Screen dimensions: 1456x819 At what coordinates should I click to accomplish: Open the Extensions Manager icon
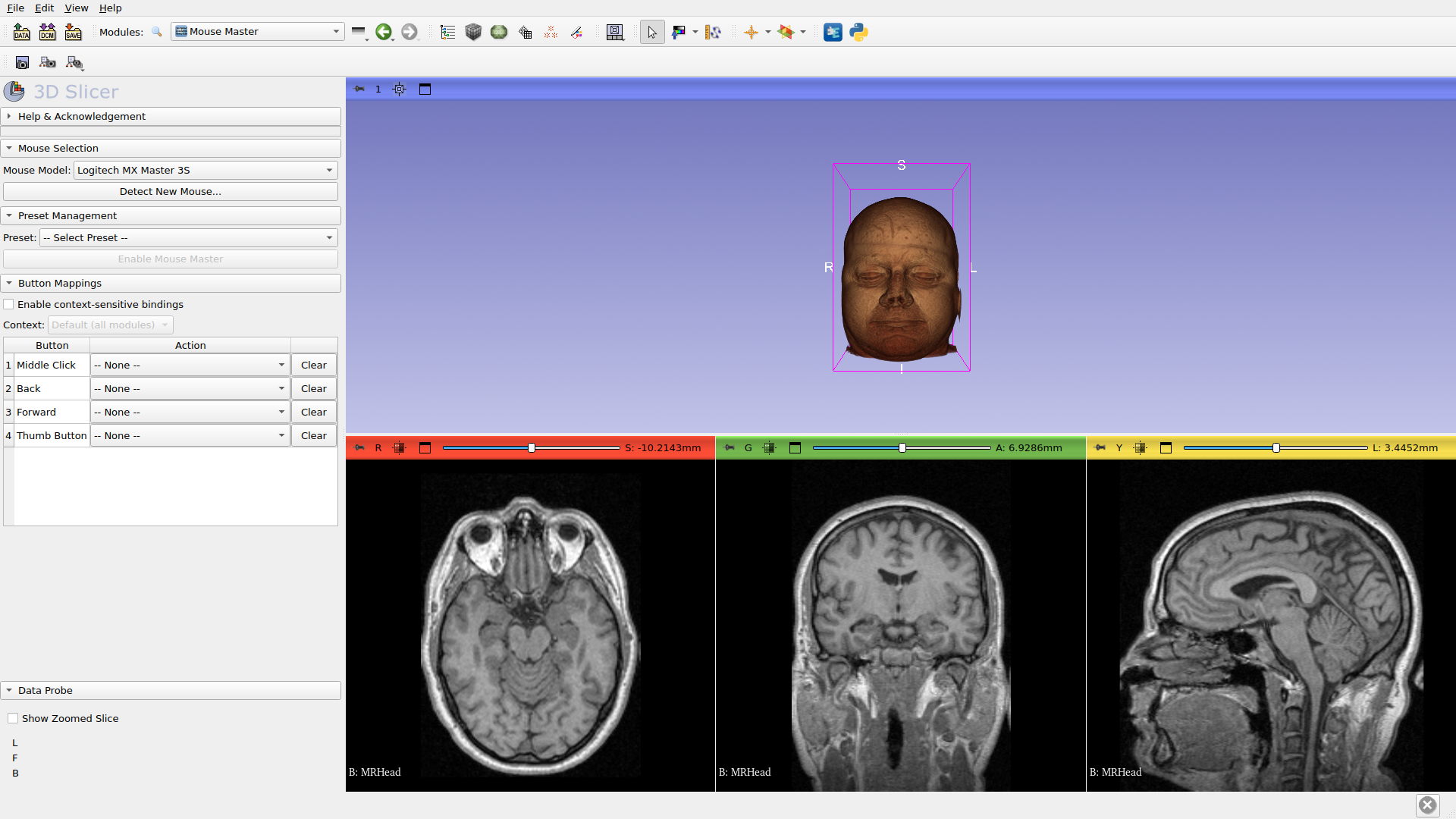click(833, 32)
